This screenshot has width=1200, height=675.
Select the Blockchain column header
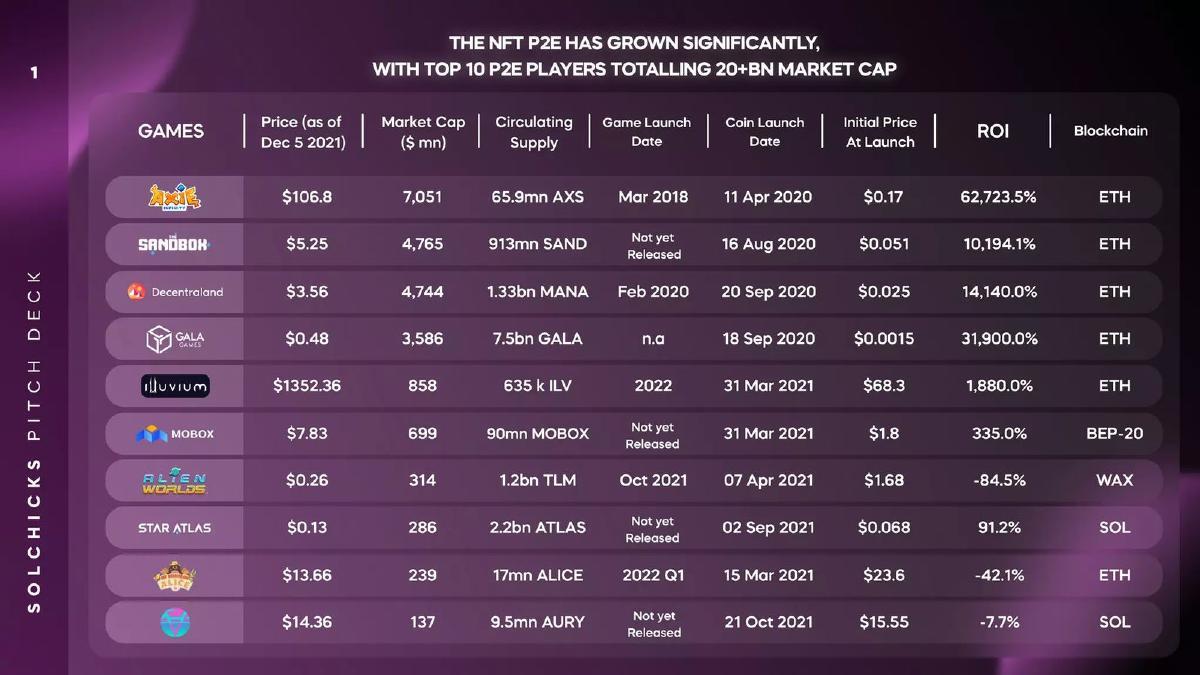pos(1111,131)
